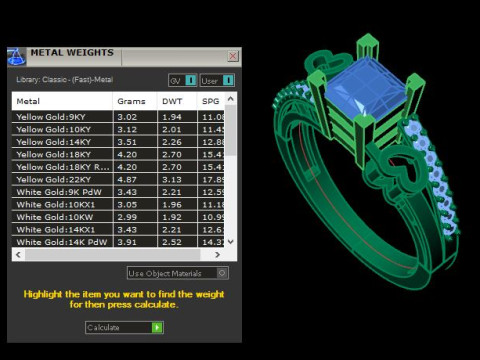Click the horizontal scrollbar thumb

coord(113,255)
